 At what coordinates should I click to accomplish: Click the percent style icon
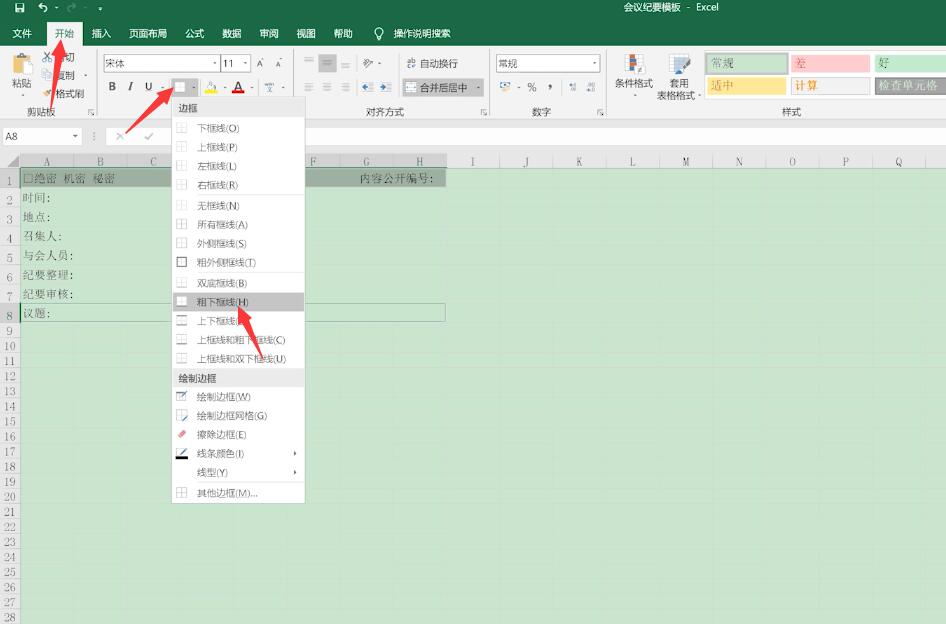click(x=532, y=88)
